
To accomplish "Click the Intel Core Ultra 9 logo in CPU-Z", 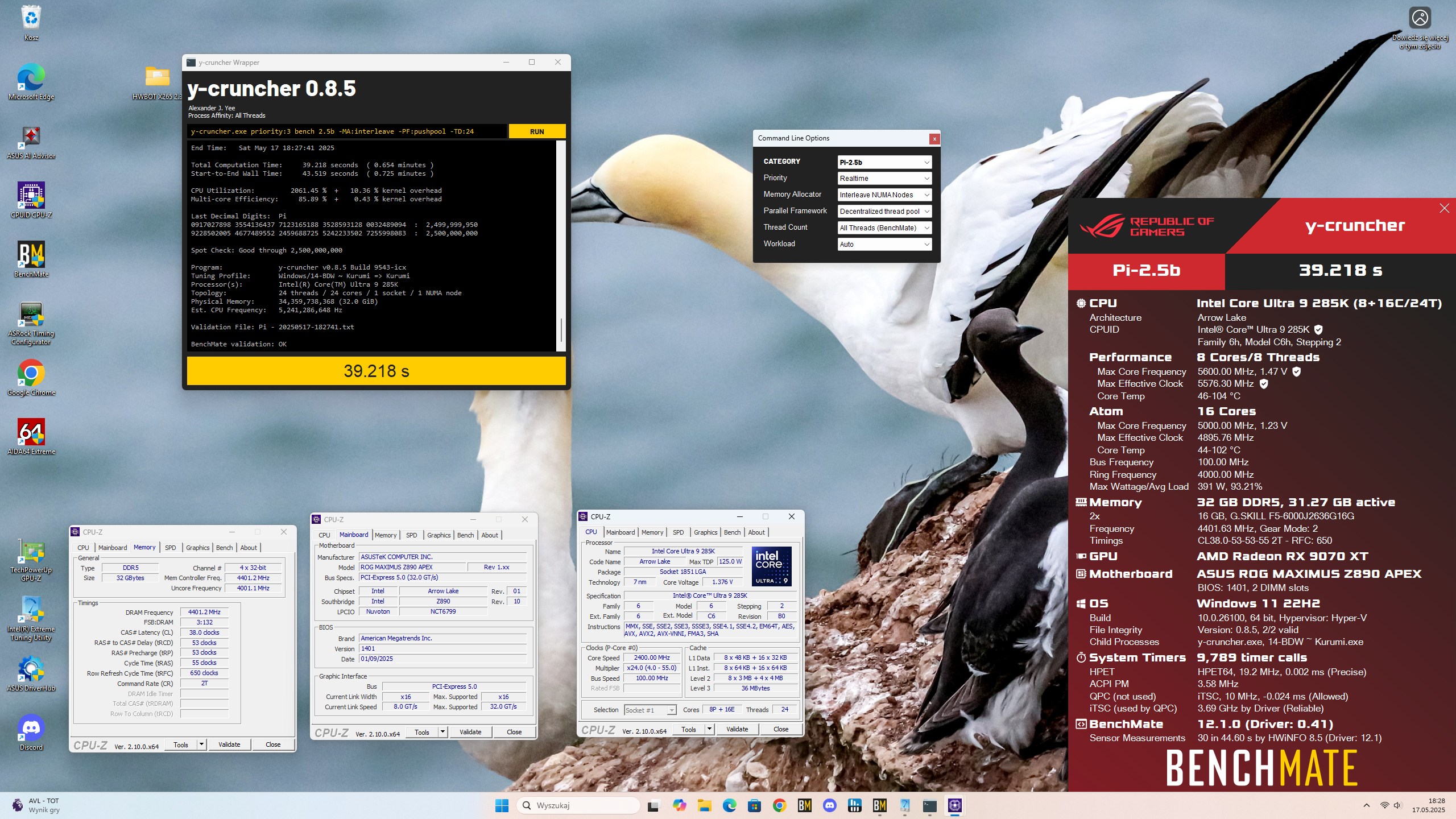I will coord(771,566).
